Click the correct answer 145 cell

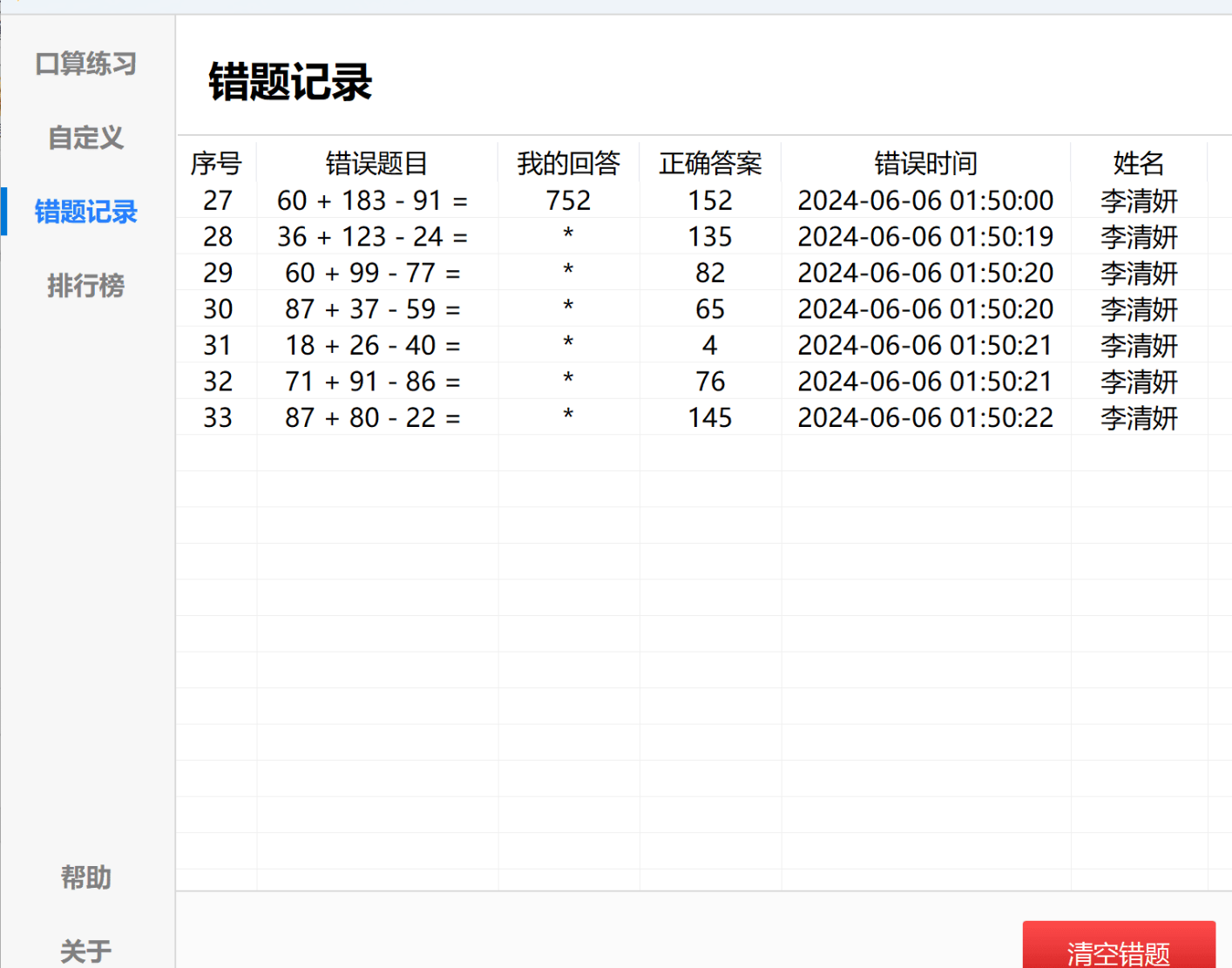(x=710, y=418)
